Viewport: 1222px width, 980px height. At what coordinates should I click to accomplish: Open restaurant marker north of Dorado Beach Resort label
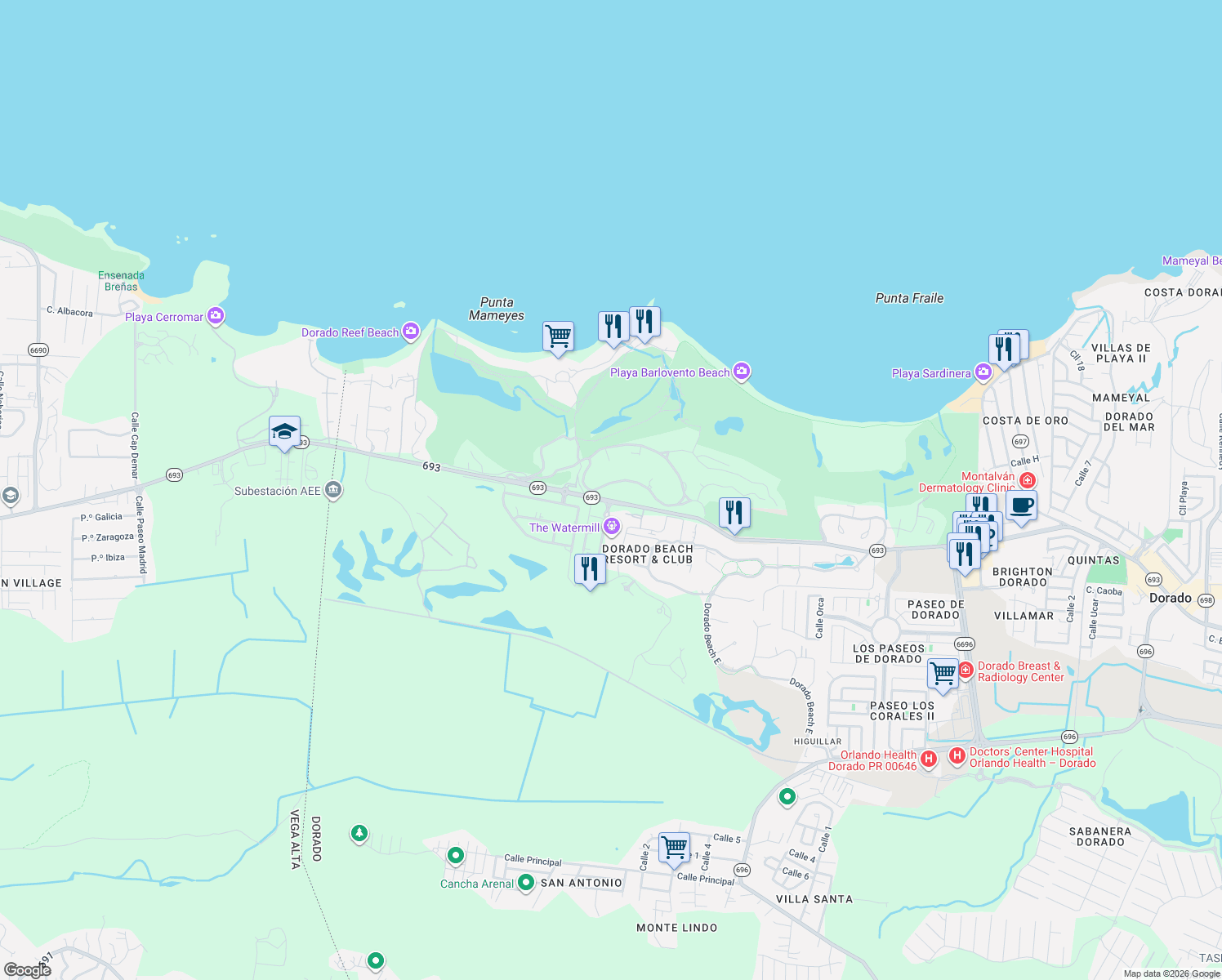pyautogui.click(x=734, y=514)
